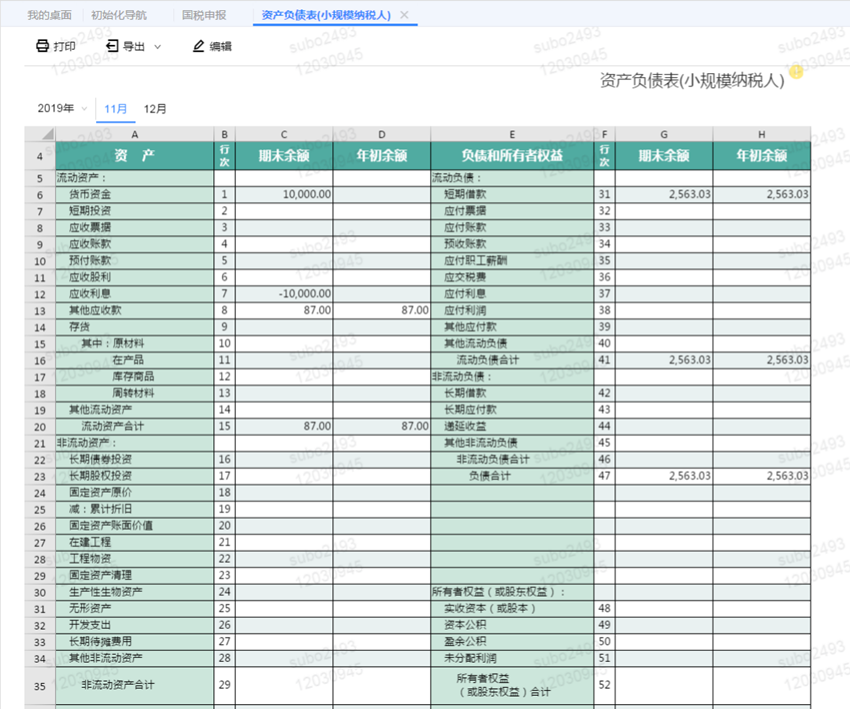Click the 资 产 header cell
850x709 pixels.
(x=134, y=156)
